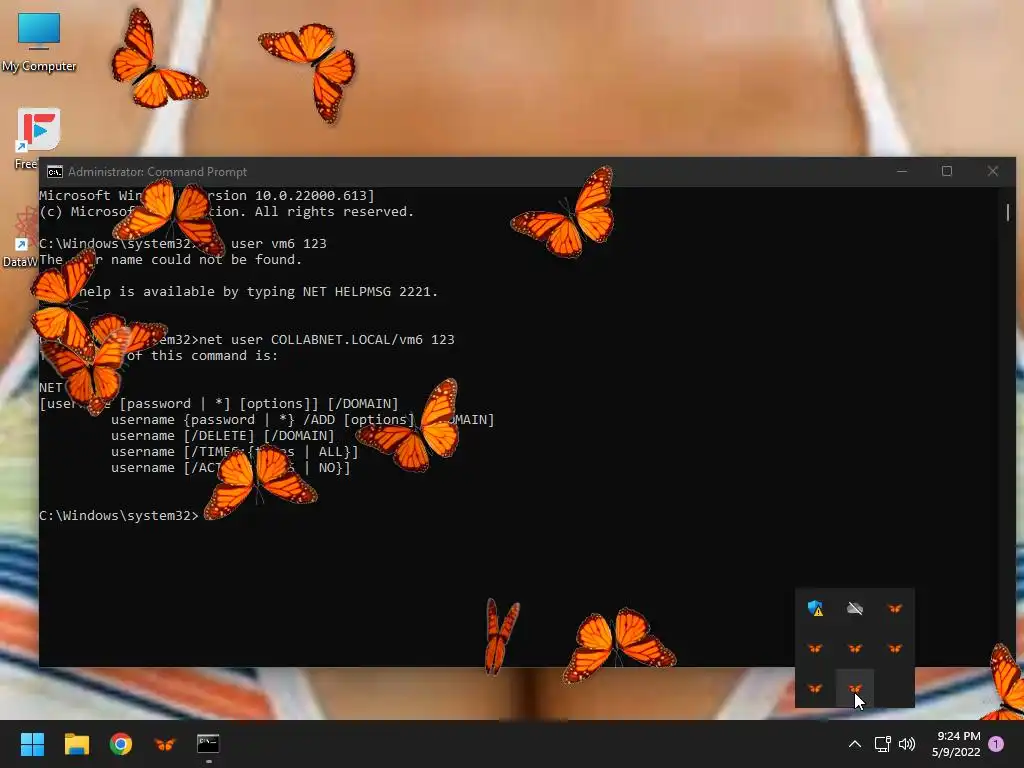Click the 'Administrator: Command Prompt' title text
Viewport: 1024px width, 768px height.
(157, 172)
